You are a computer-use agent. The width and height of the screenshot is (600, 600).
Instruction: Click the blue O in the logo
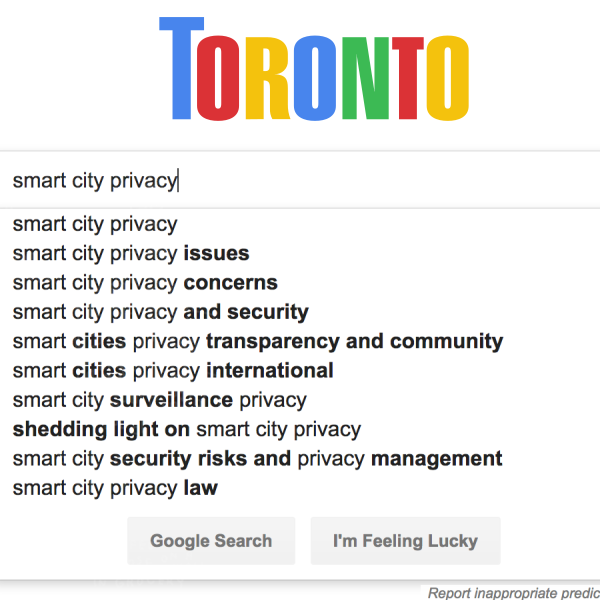pyautogui.click(x=315, y=78)
